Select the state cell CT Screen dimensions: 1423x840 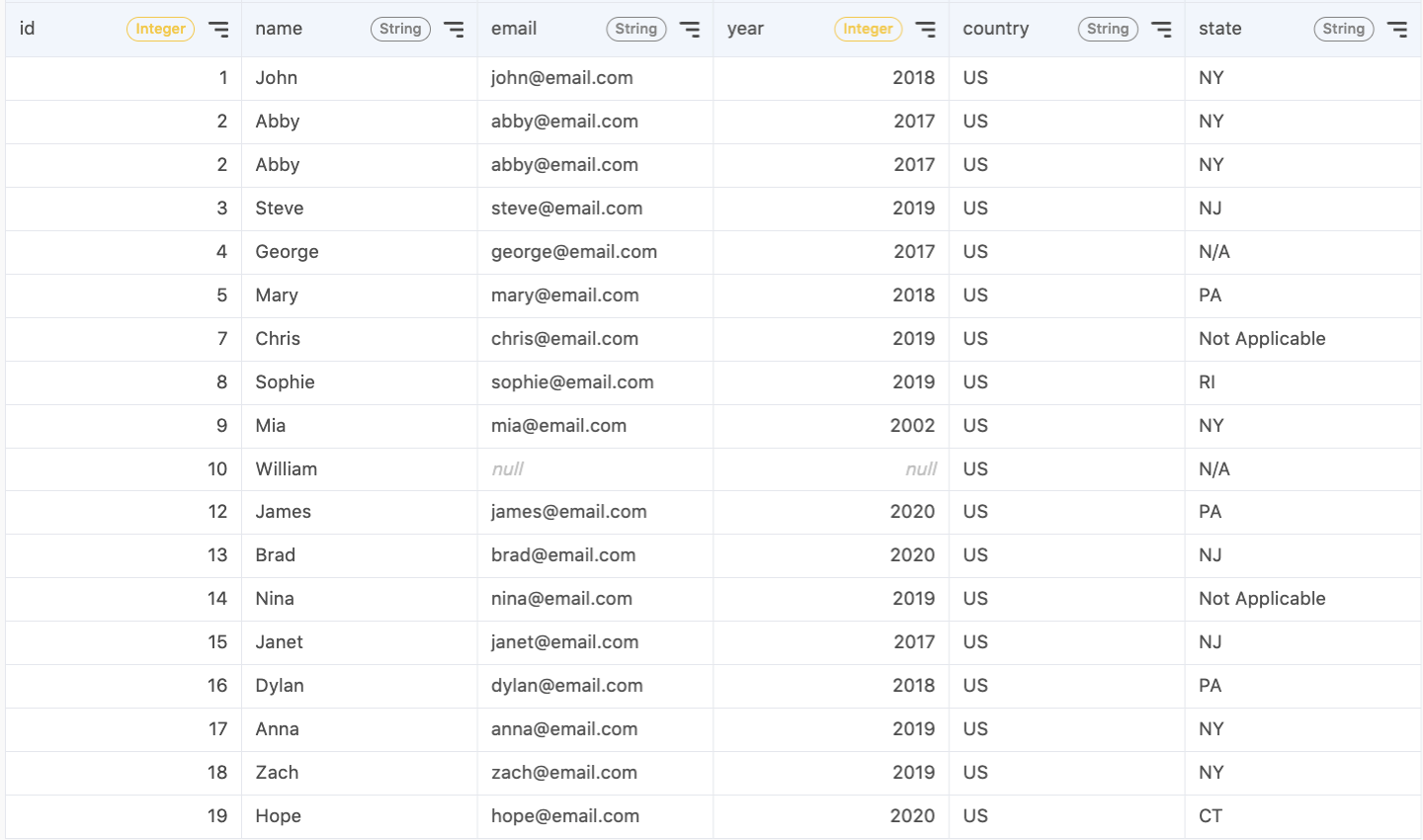click(1302, 816)
